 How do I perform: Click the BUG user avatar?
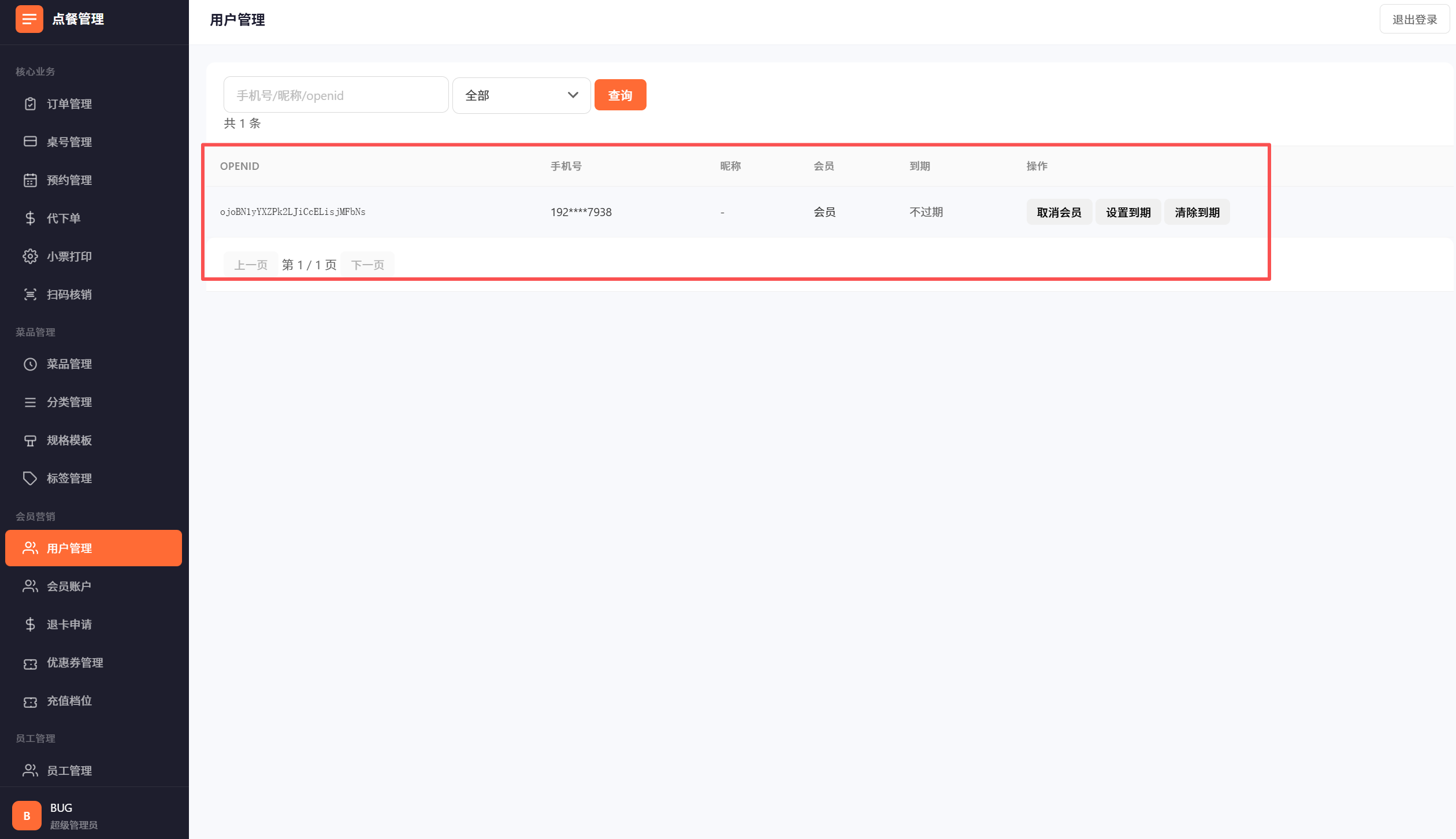(27, 815)
